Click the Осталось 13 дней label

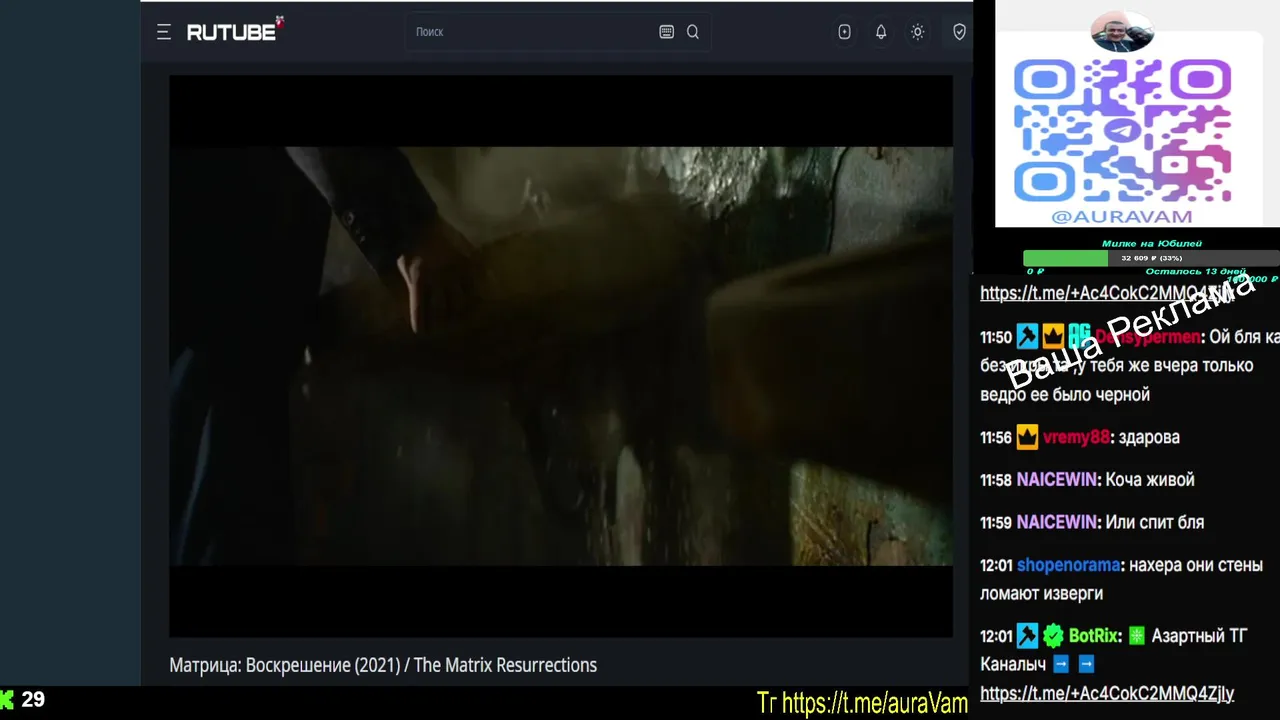(1195, 271)
